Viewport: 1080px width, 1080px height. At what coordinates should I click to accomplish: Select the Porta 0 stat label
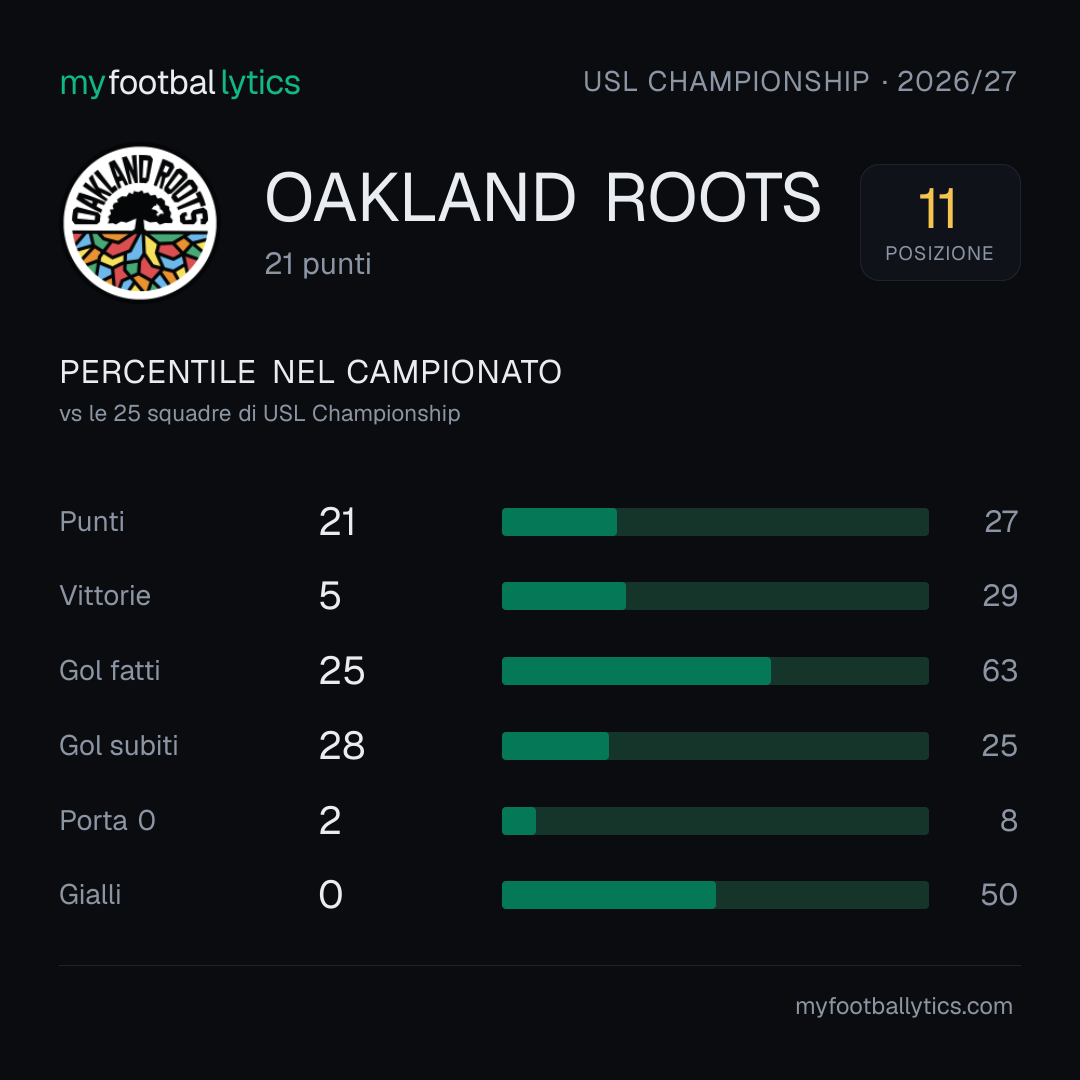[107, 820]
